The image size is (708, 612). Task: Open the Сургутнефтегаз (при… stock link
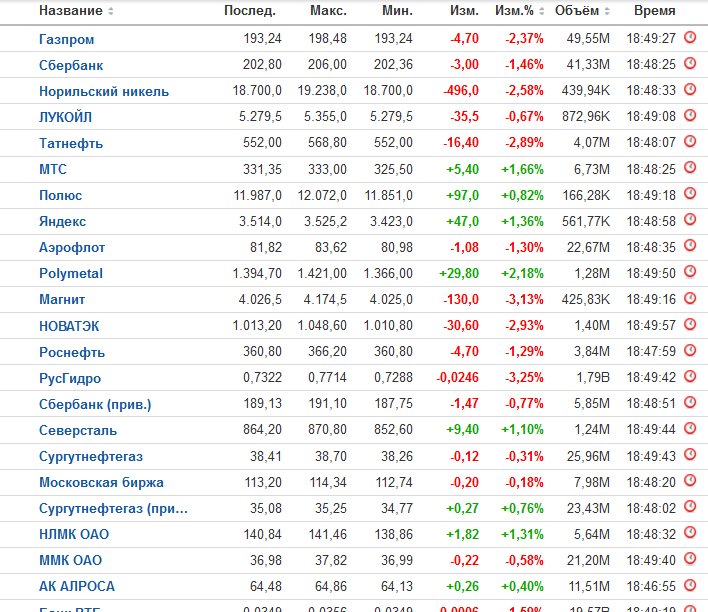tap(113, 509)
